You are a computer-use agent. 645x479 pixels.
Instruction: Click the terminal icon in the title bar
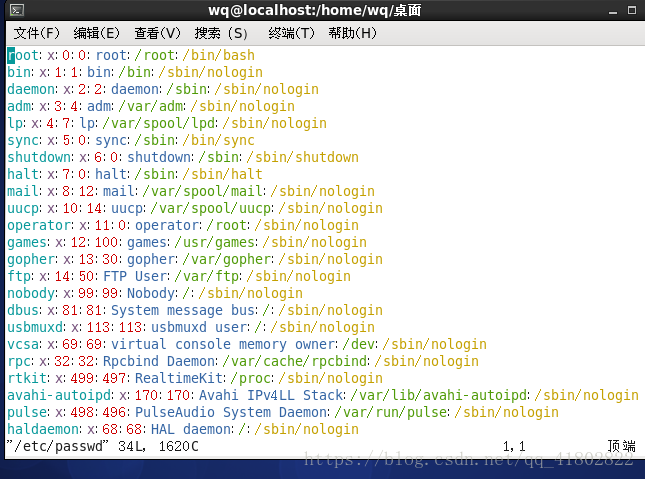pyautogui.click(x=17, y=10)
